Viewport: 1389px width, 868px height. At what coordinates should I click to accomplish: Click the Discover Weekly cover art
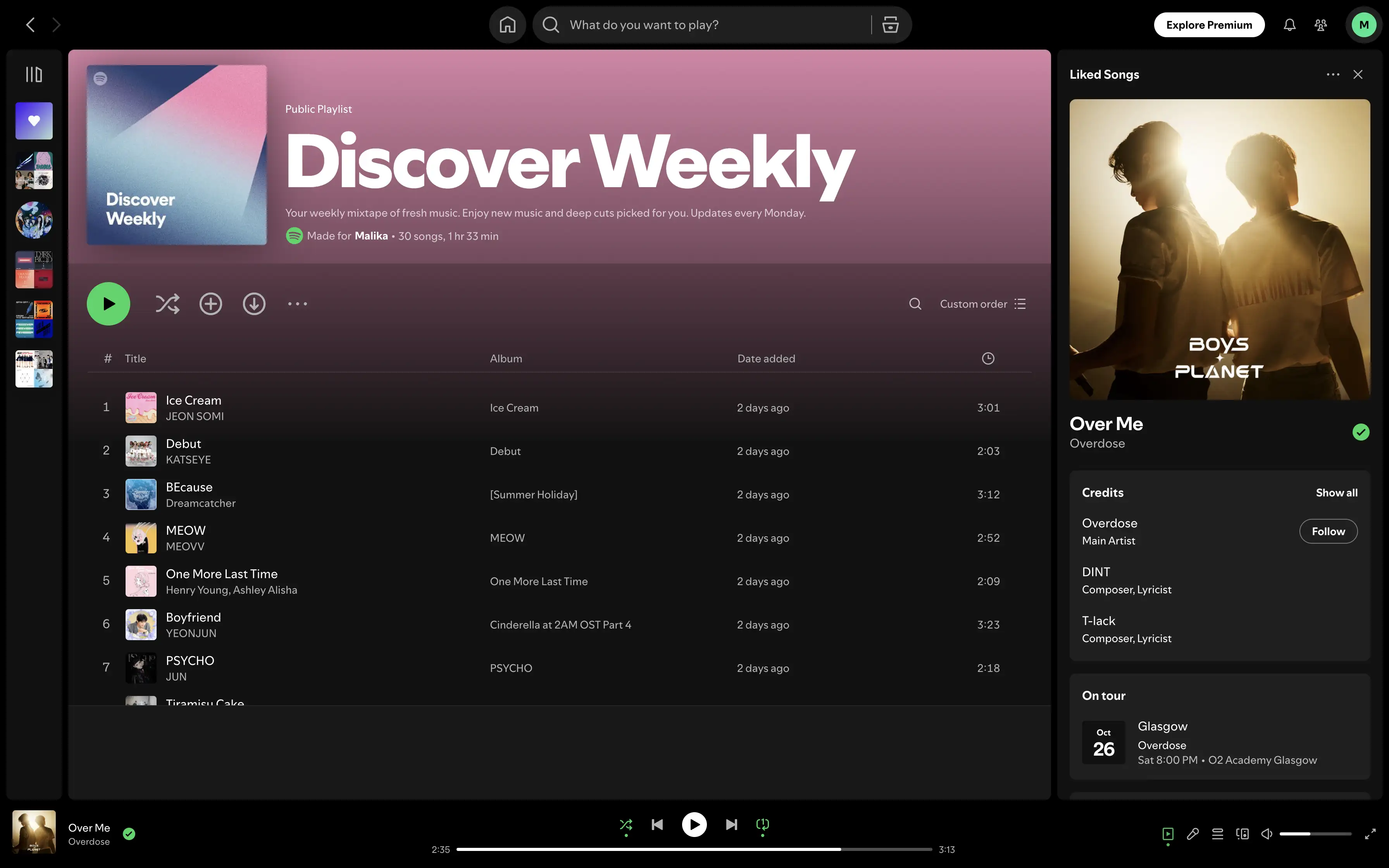click(x=176, y=155)
